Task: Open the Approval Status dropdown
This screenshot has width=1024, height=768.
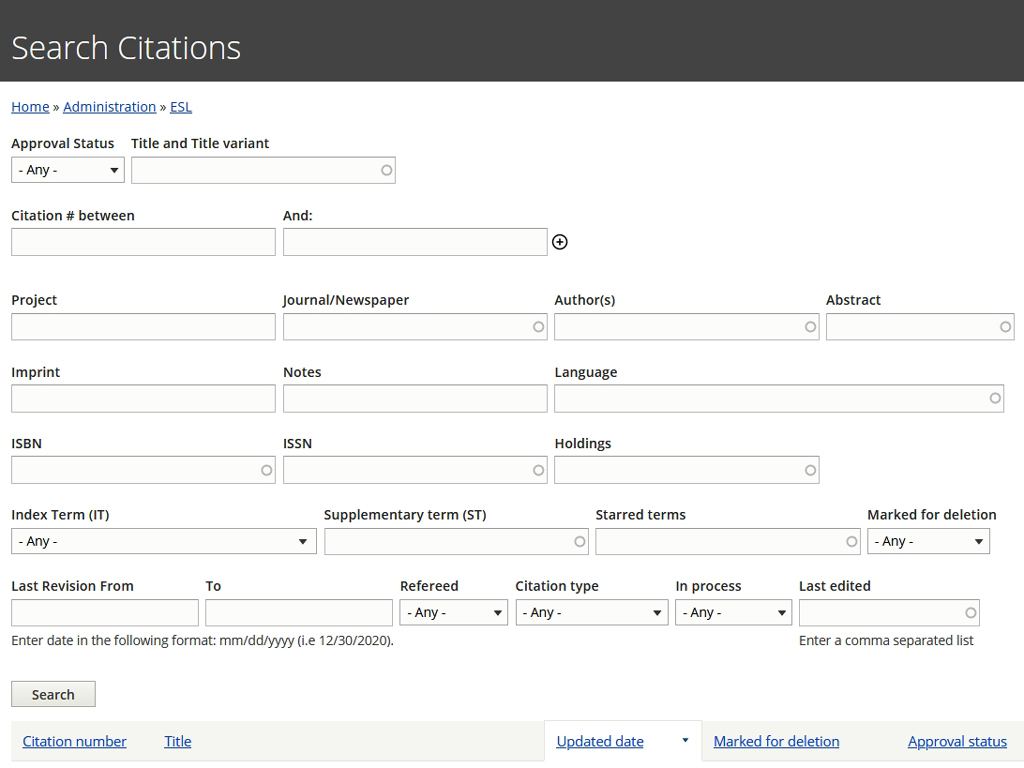Action: pyautogui.click(x=67, y=170)
